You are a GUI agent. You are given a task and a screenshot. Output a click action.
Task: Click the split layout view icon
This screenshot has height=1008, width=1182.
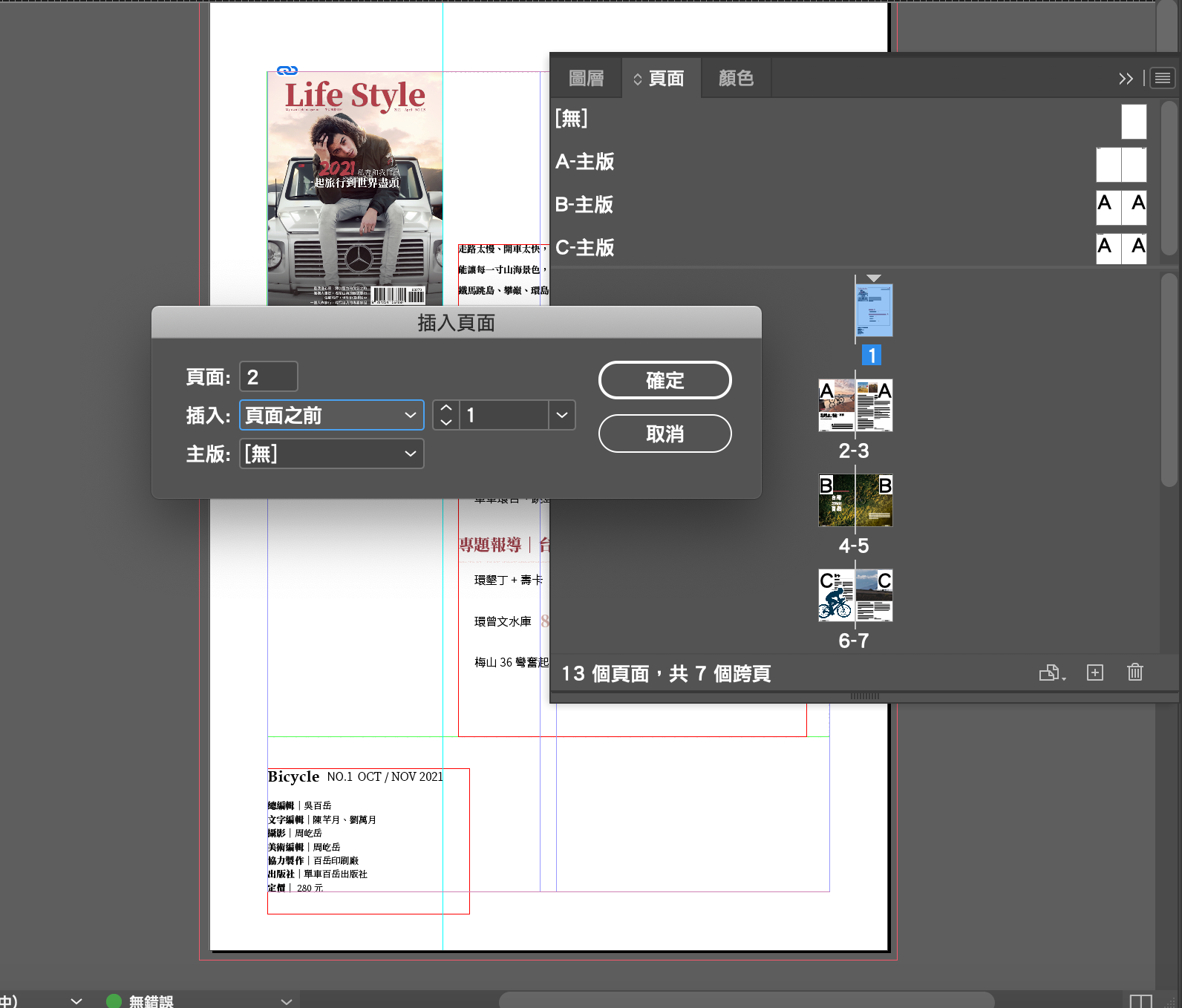(x=1140, y=1001)
